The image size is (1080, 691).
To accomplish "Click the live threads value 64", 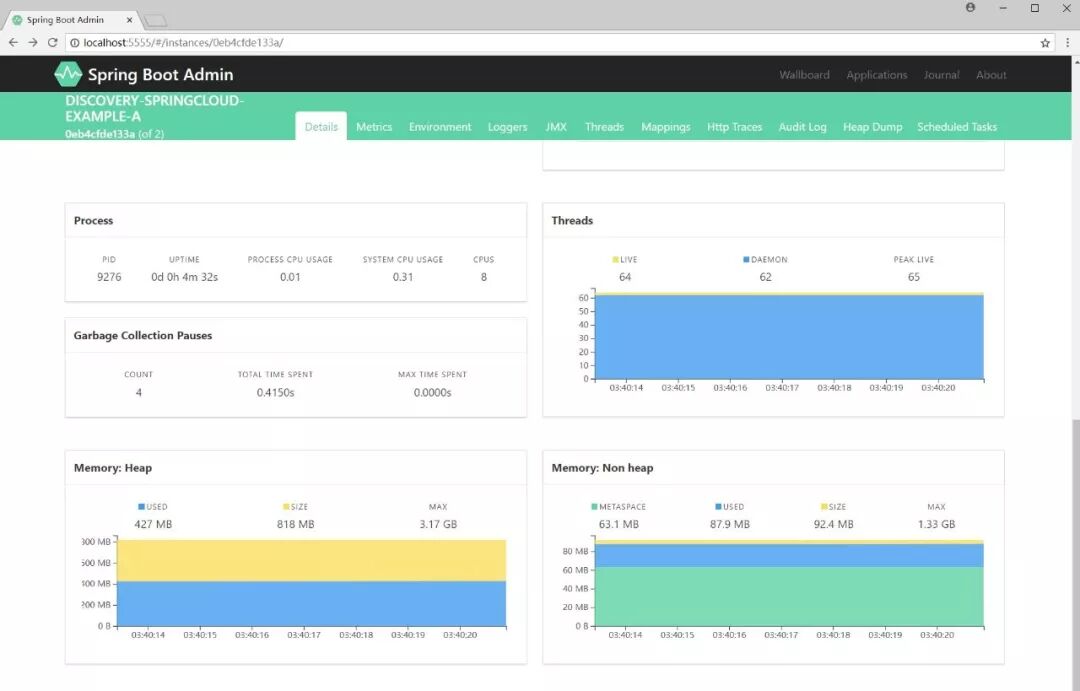I will coord(625,277).
